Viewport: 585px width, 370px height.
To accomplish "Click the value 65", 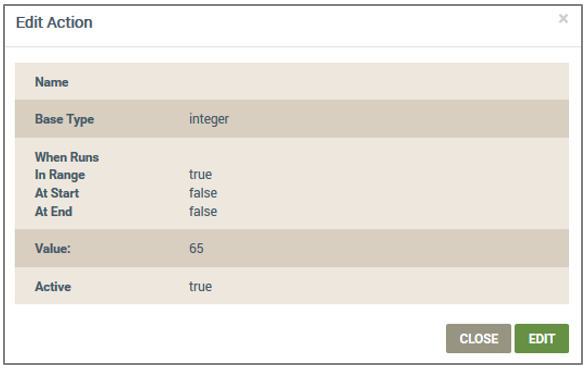I will [196, 248].
